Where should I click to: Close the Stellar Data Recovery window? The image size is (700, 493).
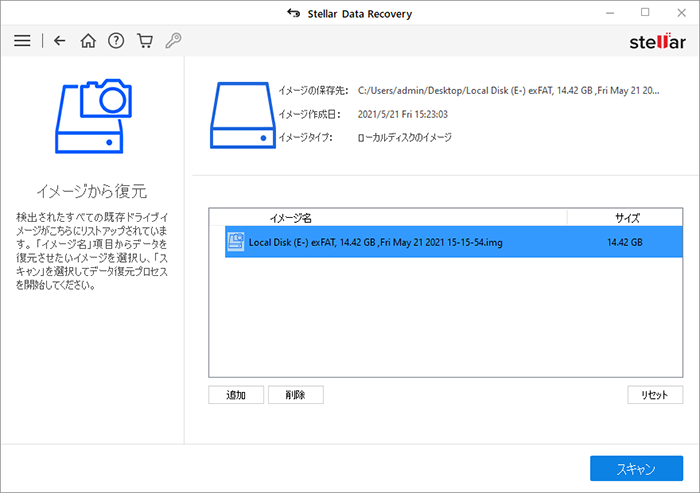coord(681,13)
